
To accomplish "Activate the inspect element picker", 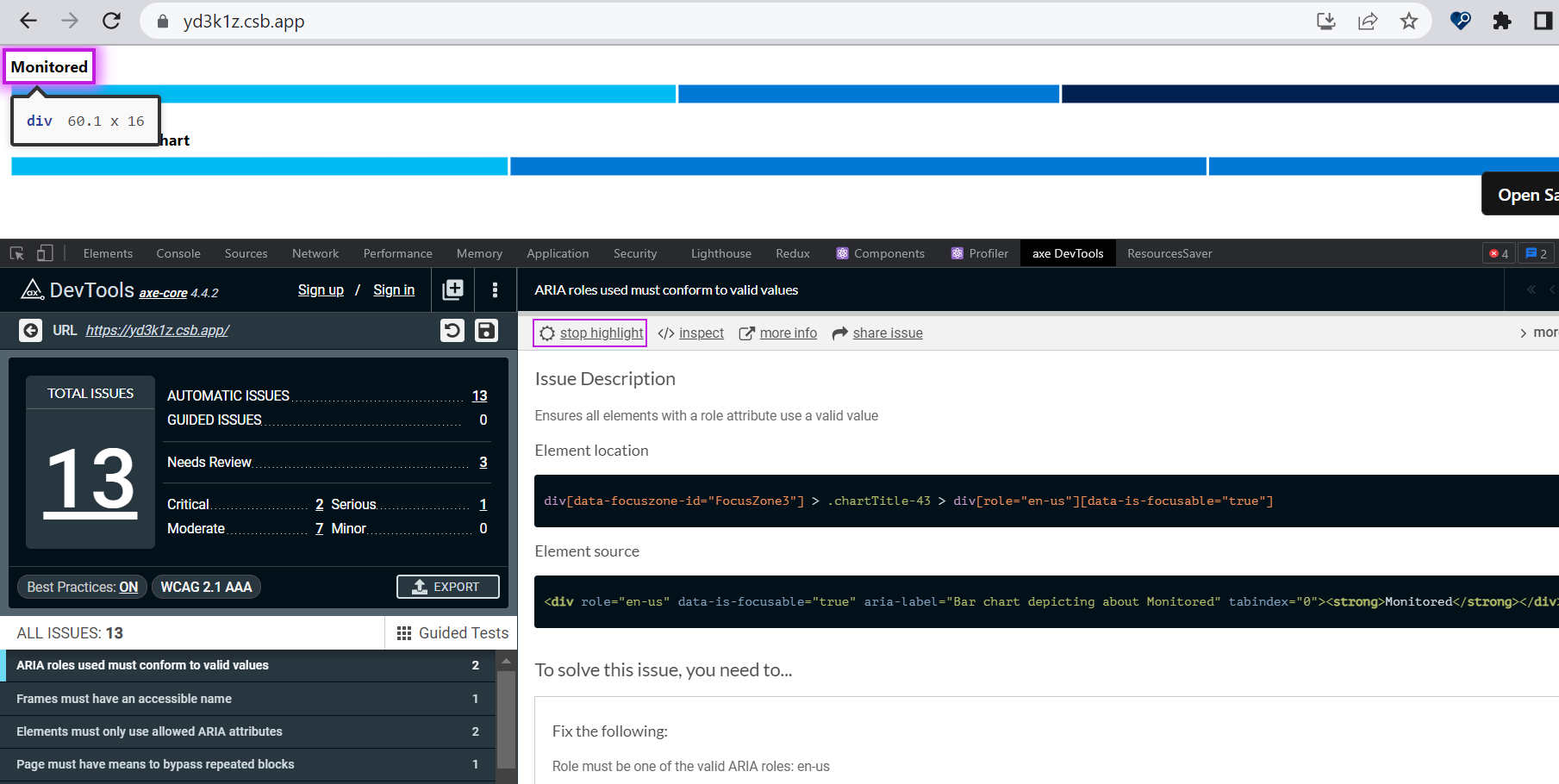I will coord(17,253).
